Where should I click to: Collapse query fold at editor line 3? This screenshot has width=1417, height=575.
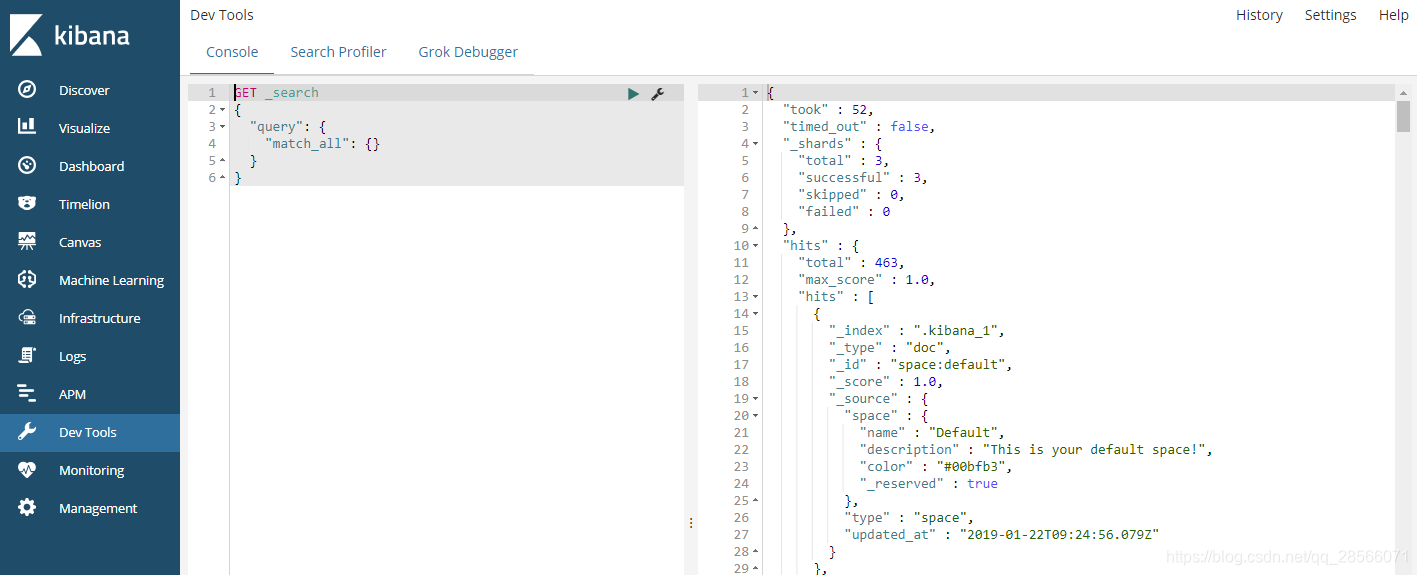pos(222,127)
